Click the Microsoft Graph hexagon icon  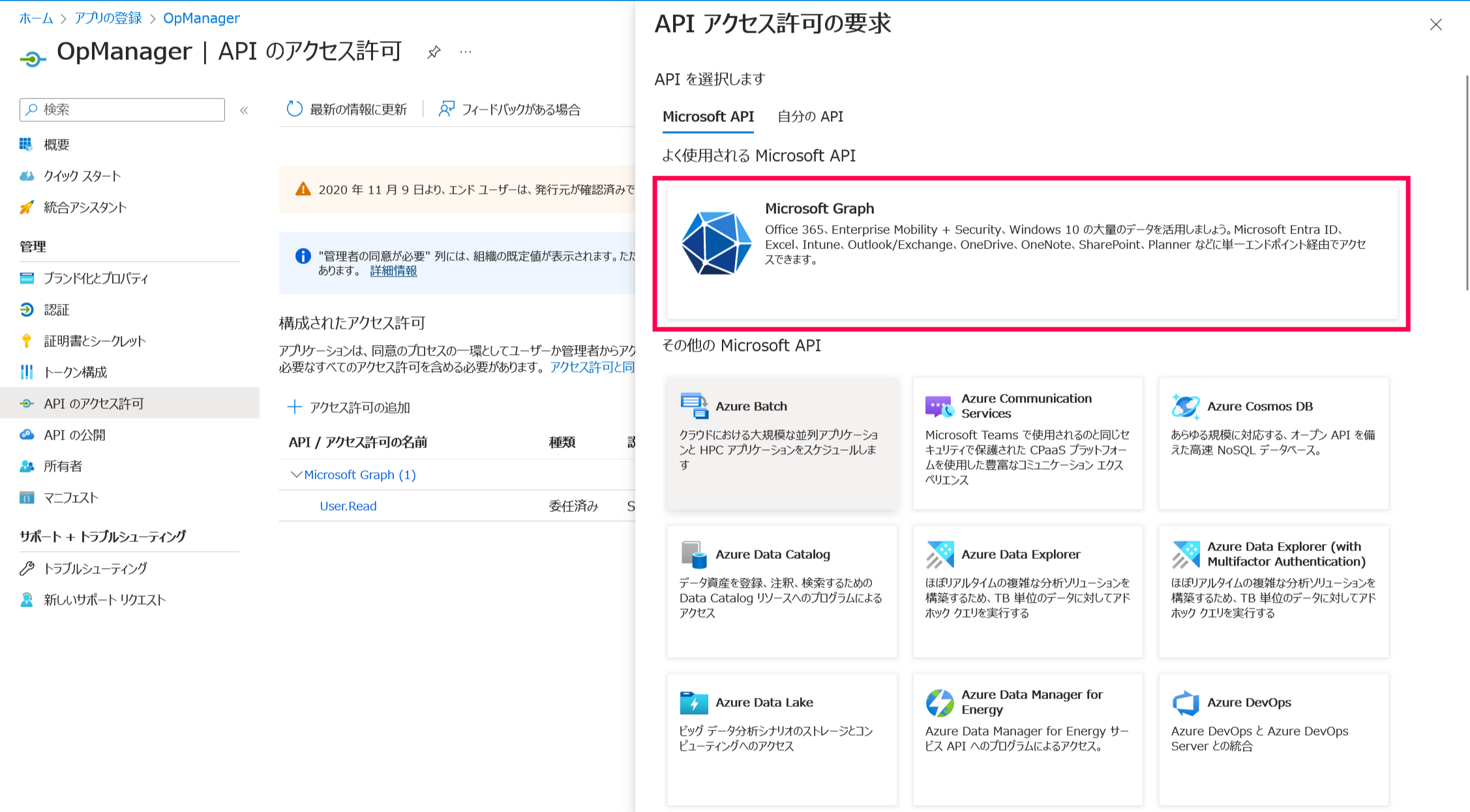pos(716,245)
